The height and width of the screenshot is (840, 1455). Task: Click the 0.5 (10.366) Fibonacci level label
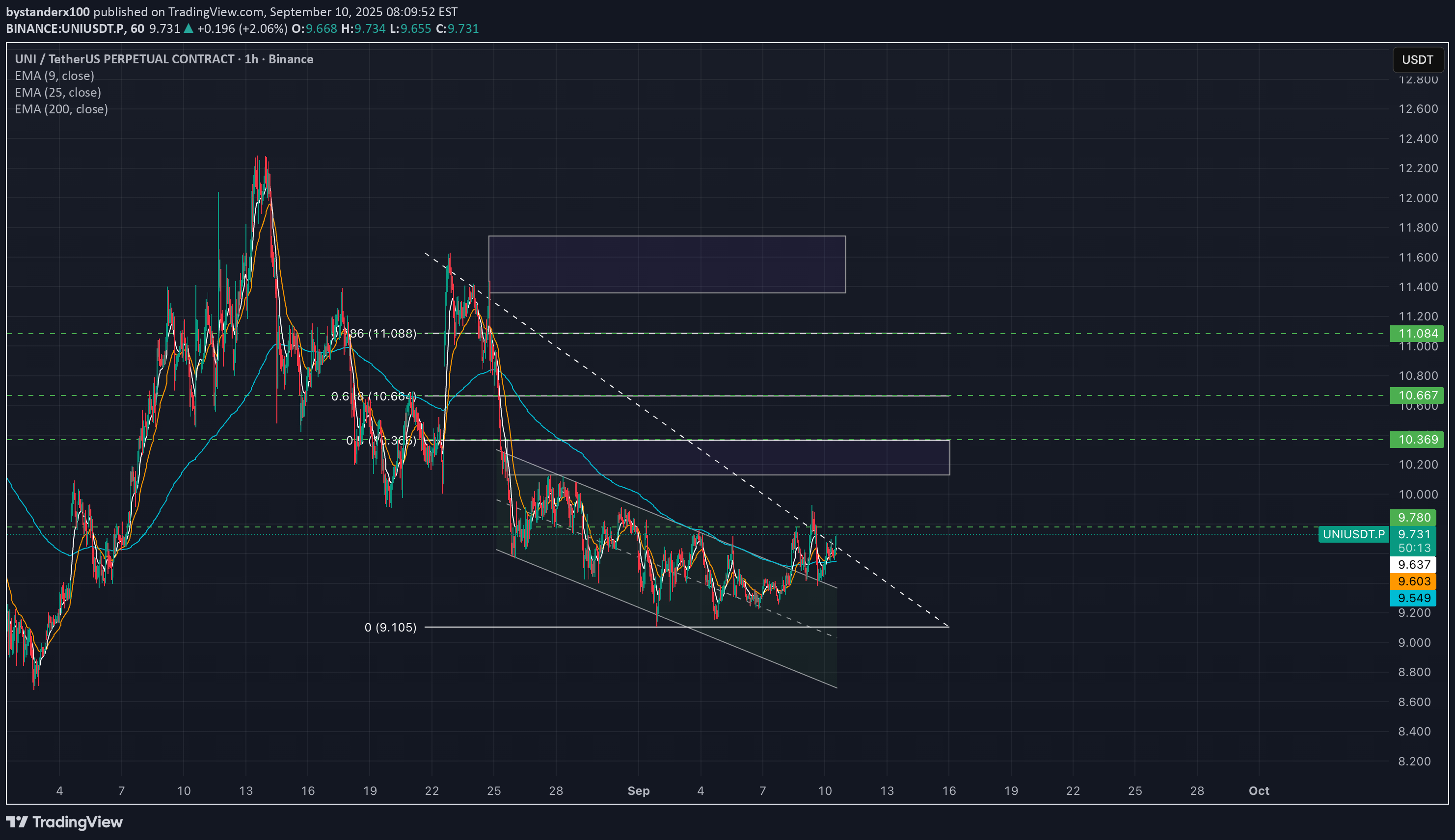coord(381,440)
